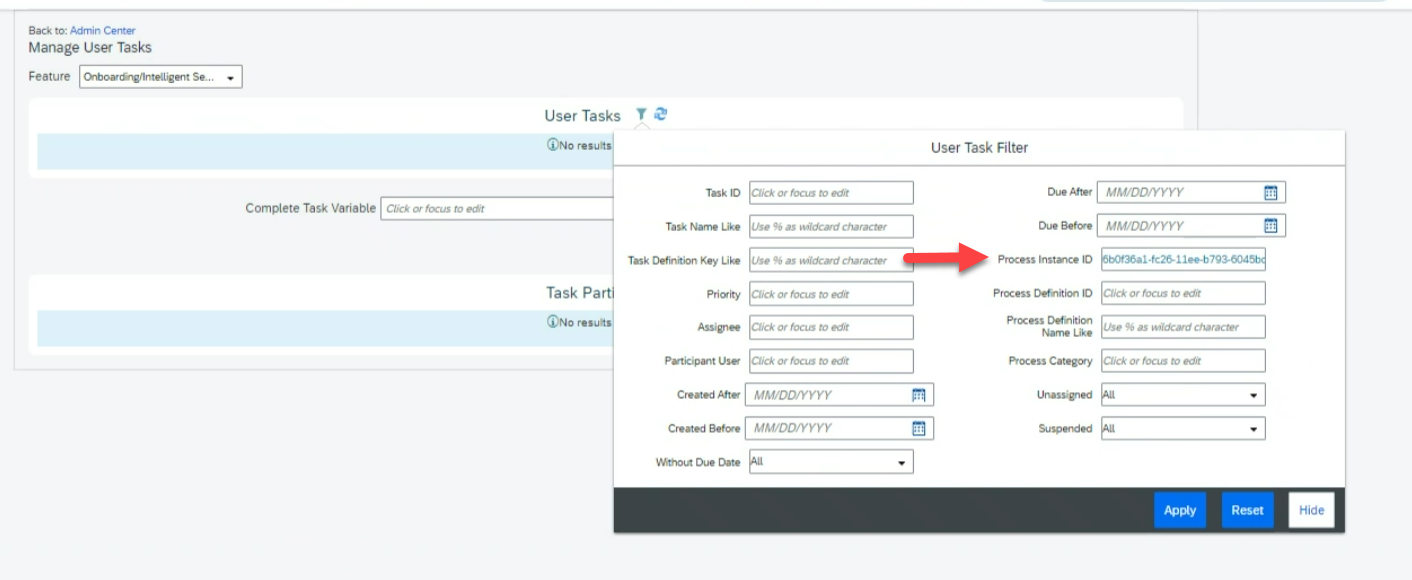
Task: Open the Created Before calendar picker
Action: coord(919,428)
